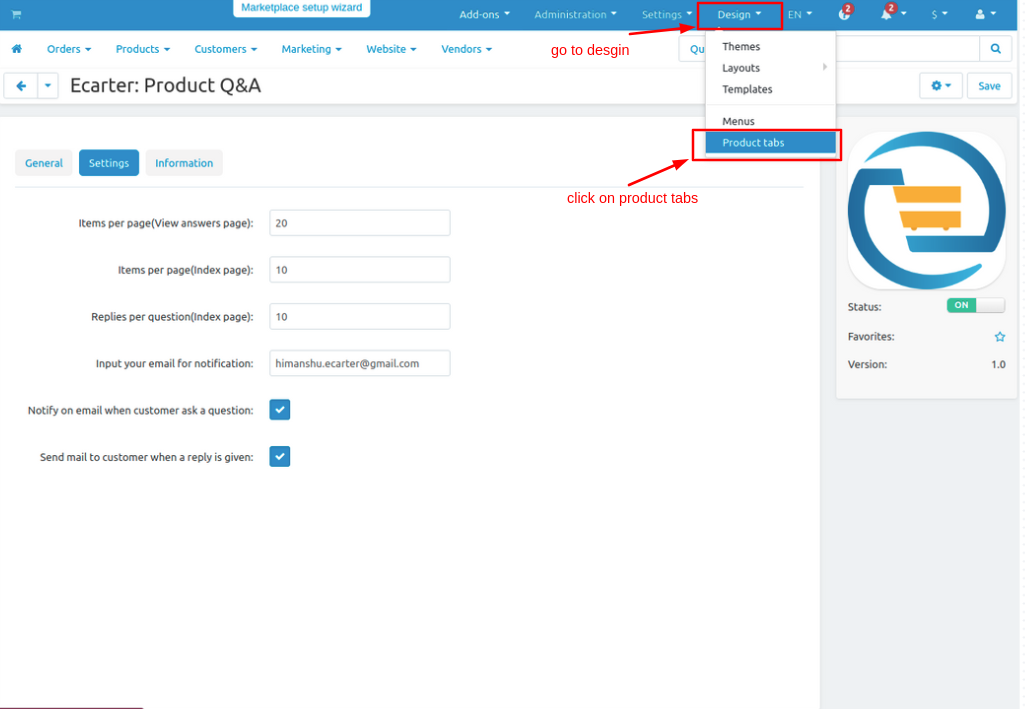Switch to the Information tab
1025x709 pixels.
pos(184,163)
